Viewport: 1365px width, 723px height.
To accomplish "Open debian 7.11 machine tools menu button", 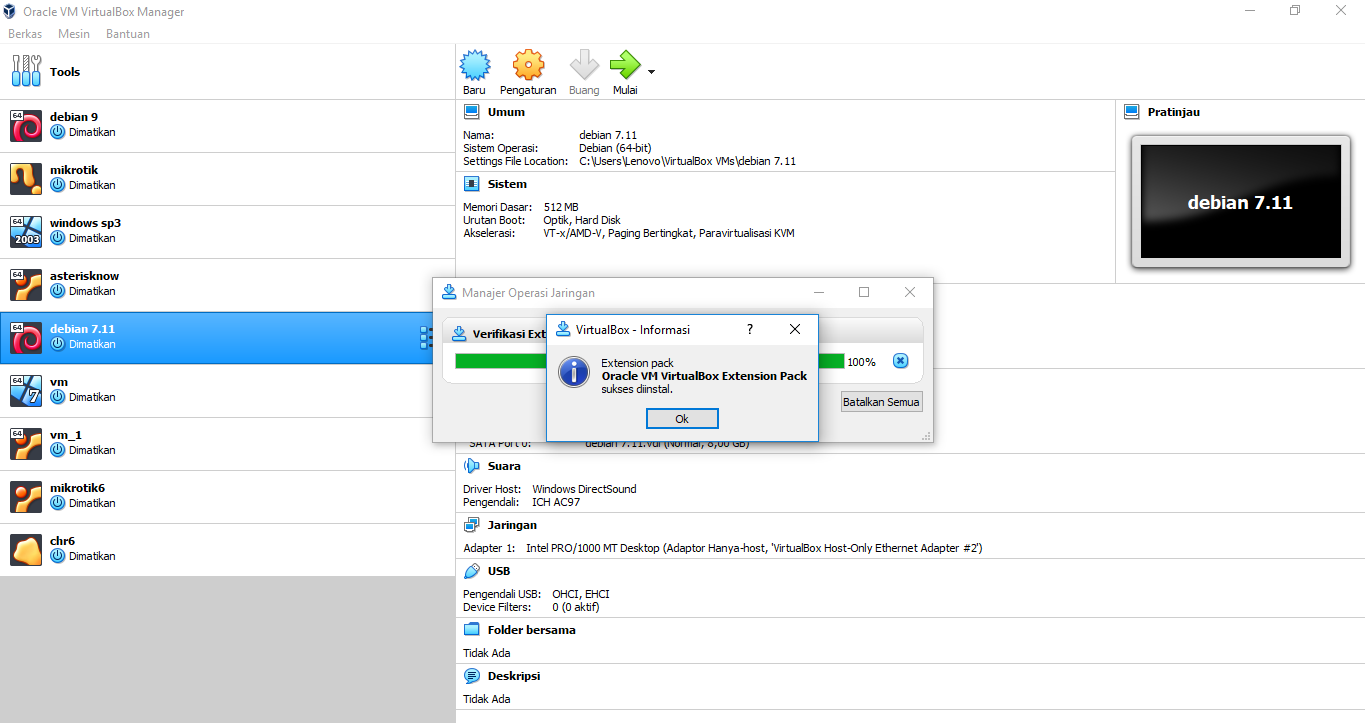I will pyautogui.click(x=425, y=338).
